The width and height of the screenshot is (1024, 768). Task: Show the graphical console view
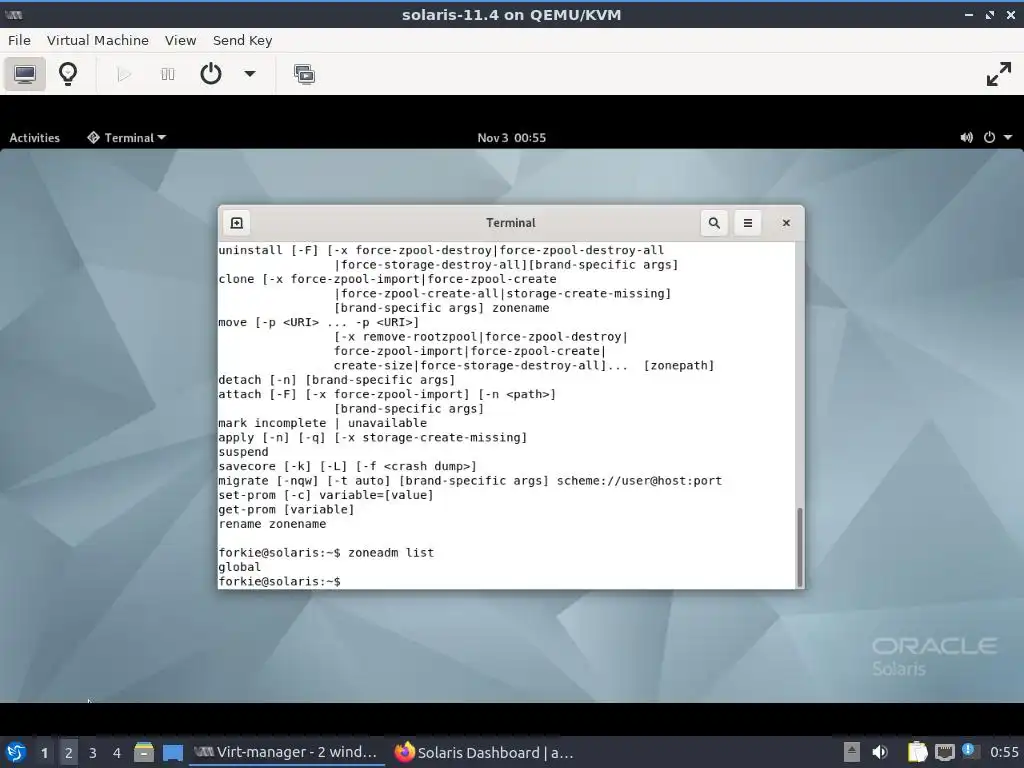pos(25,74)
